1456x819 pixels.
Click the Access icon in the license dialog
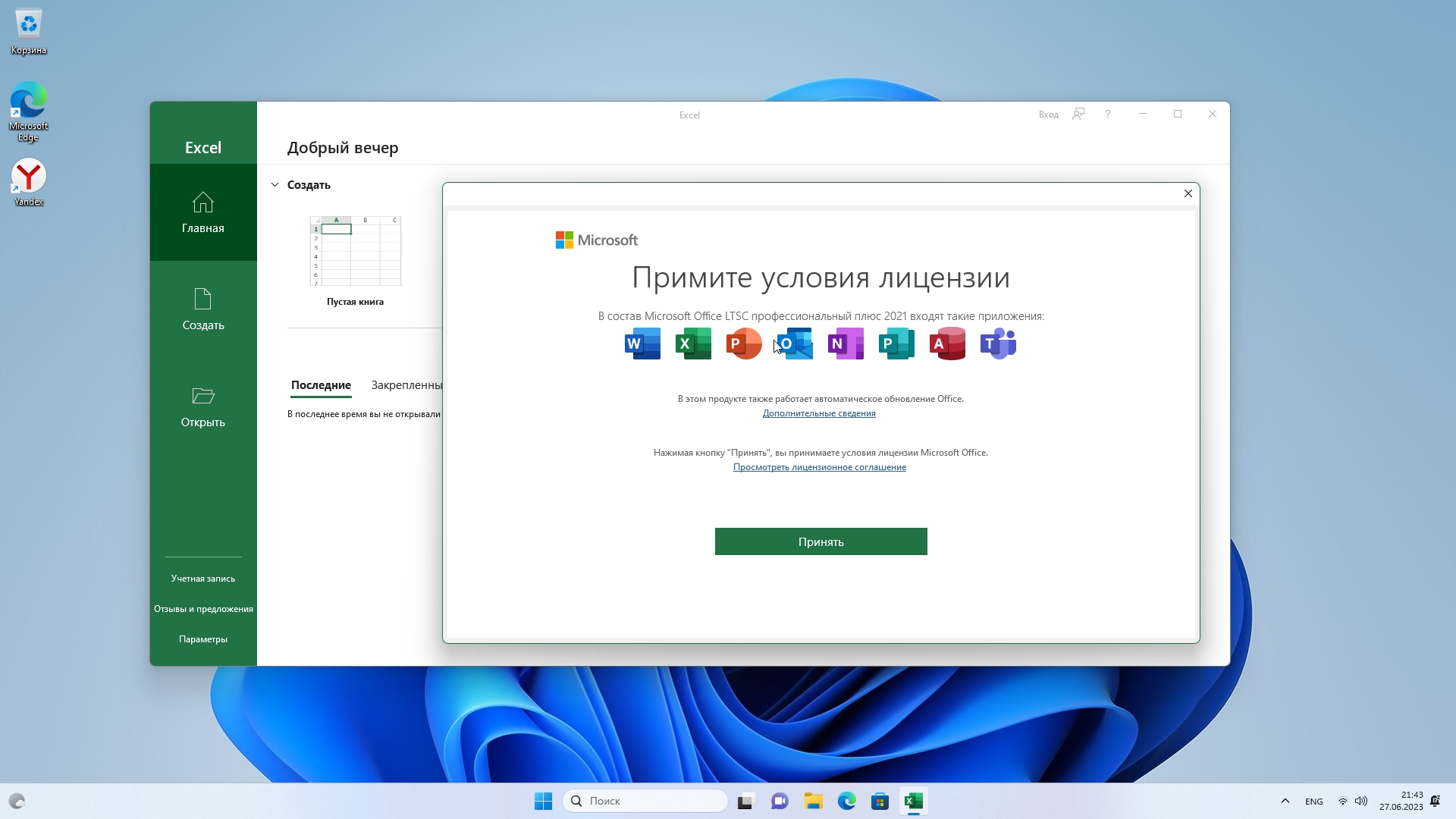coord(947,344)
